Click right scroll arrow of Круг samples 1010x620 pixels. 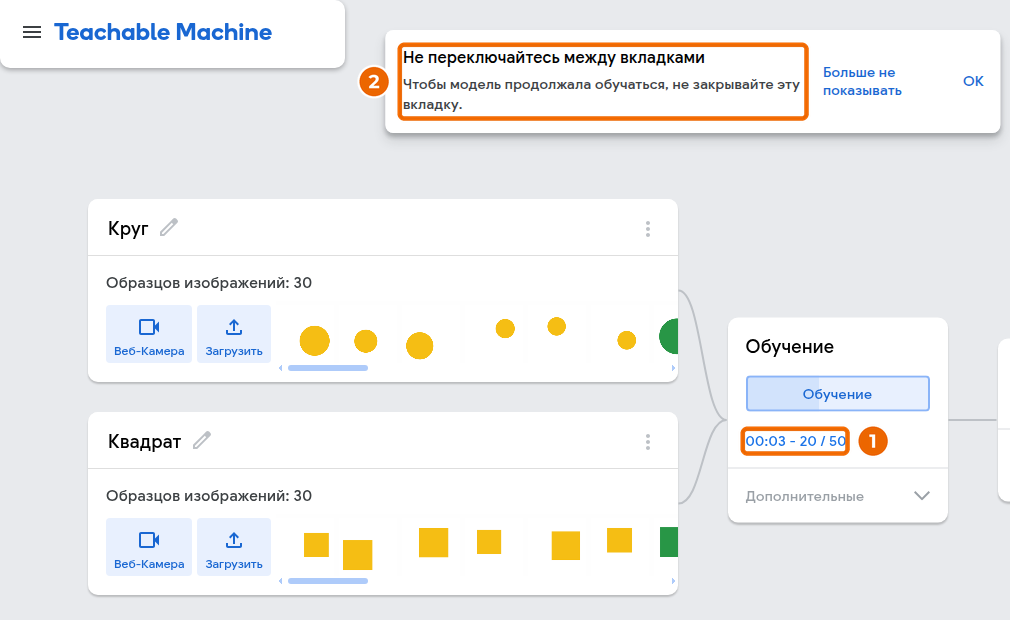pos(673,368)
